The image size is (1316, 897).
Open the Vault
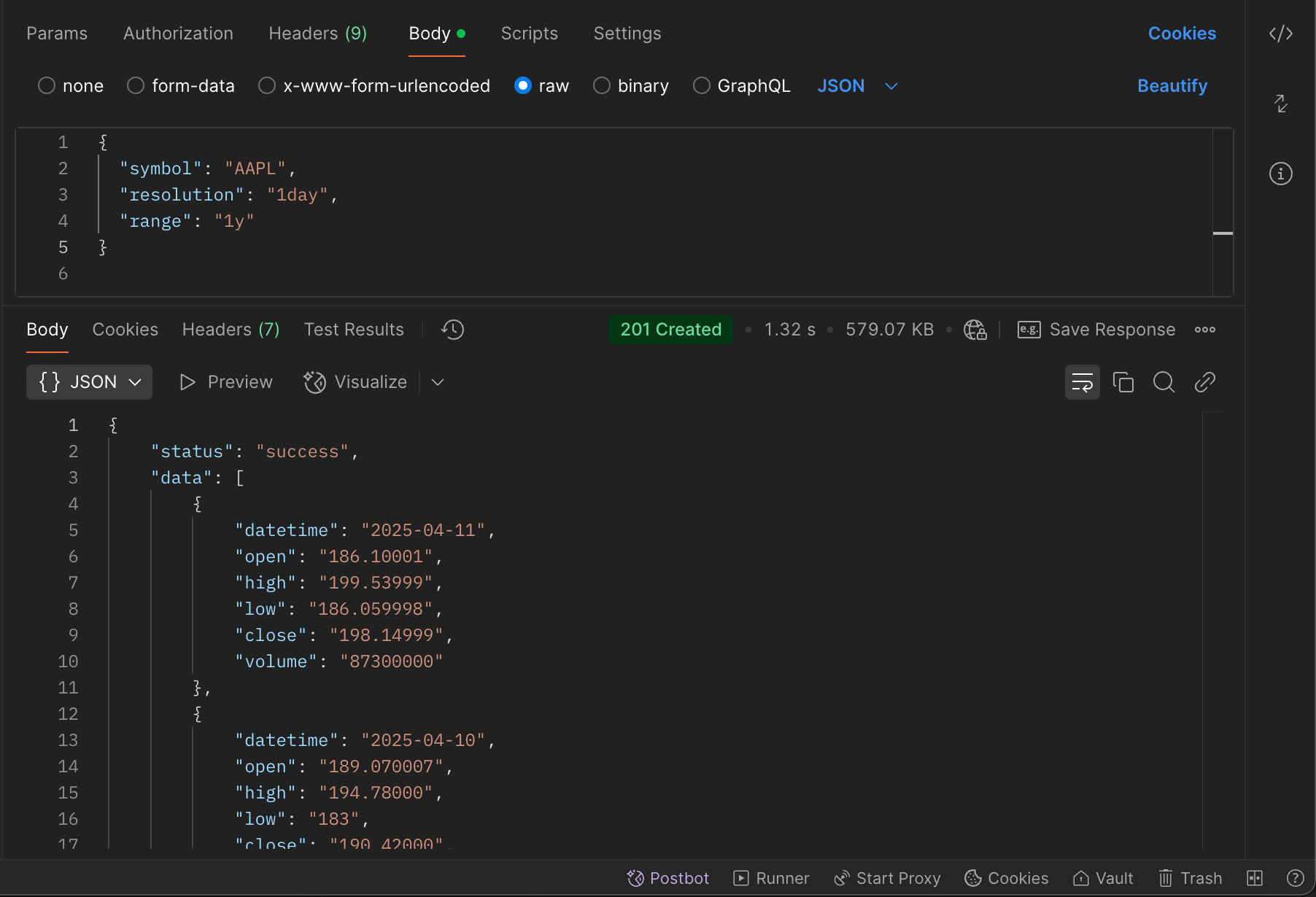click(1103, 878)
